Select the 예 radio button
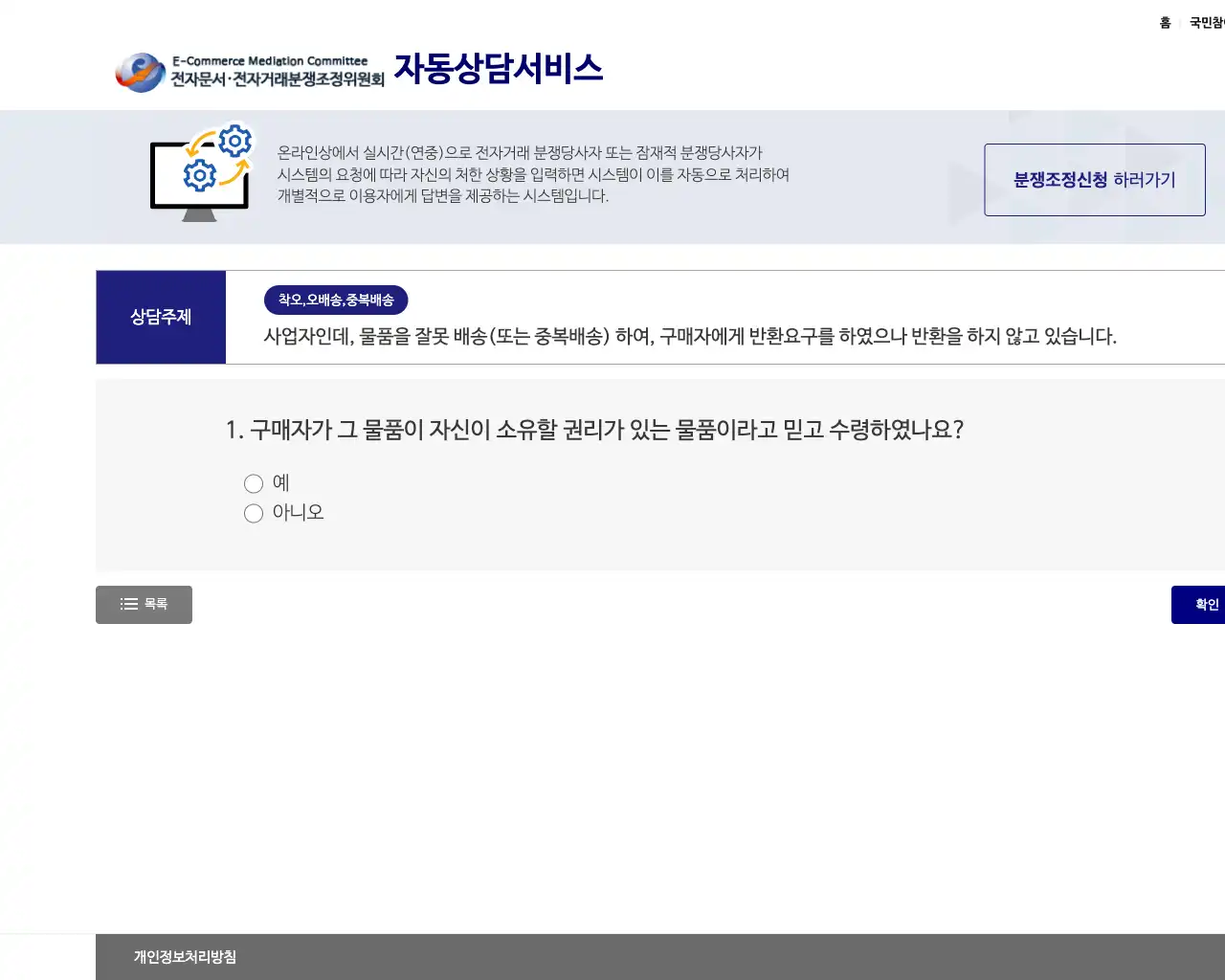Image resolution: width=1225 pixels, height=980 pixels. tap(254, 484)
